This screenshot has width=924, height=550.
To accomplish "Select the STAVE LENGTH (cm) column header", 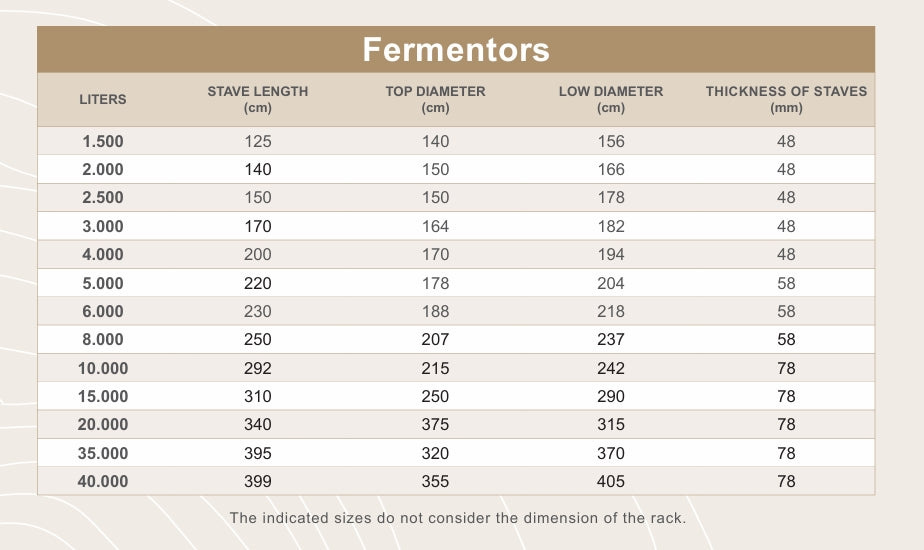I will click(258, 99).
